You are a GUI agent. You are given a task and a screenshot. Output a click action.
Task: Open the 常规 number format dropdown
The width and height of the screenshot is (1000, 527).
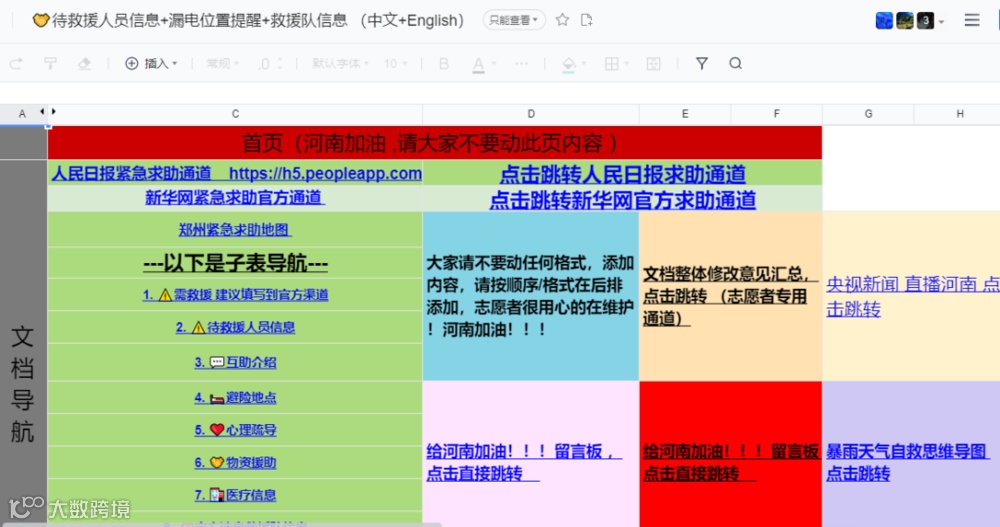222,63
